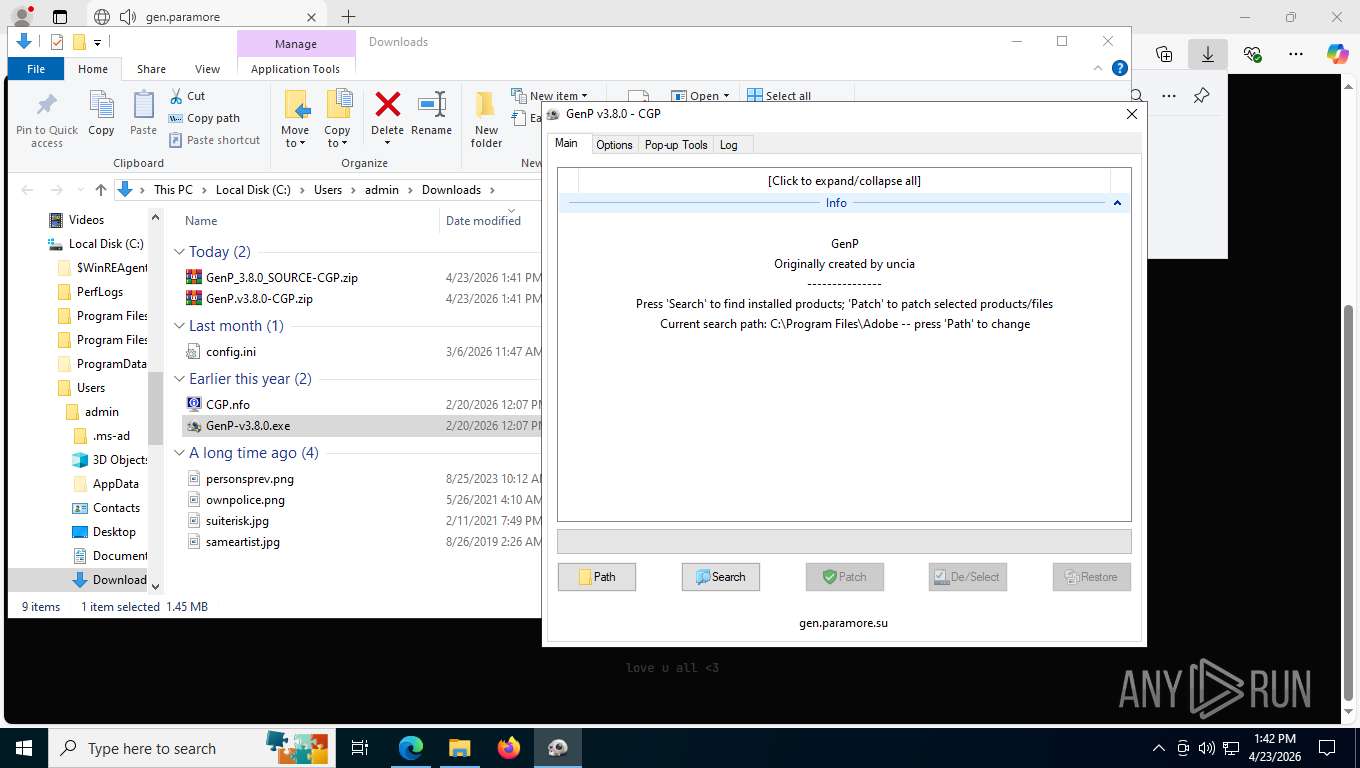Open the Log tab in GenP
The image size is (1360, 768).
(729, 145)
